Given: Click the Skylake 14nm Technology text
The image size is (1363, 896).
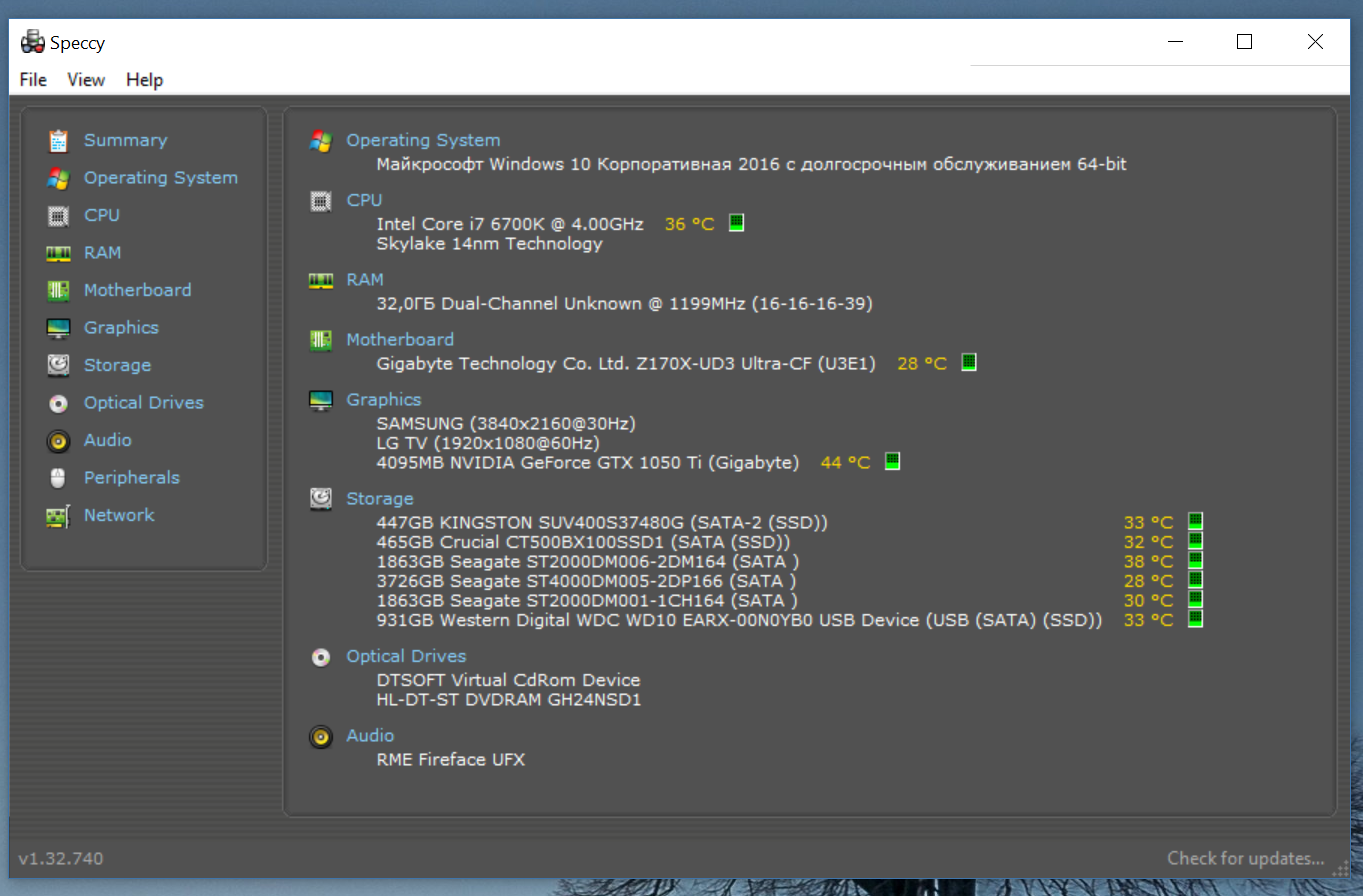Looking at the screenshot, I should (x=490, y=244).
